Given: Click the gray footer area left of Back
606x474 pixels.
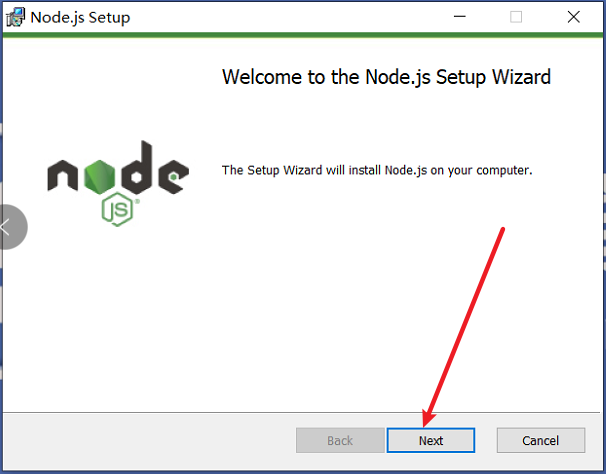Looking at the screenshot, I should click(149, 441).
